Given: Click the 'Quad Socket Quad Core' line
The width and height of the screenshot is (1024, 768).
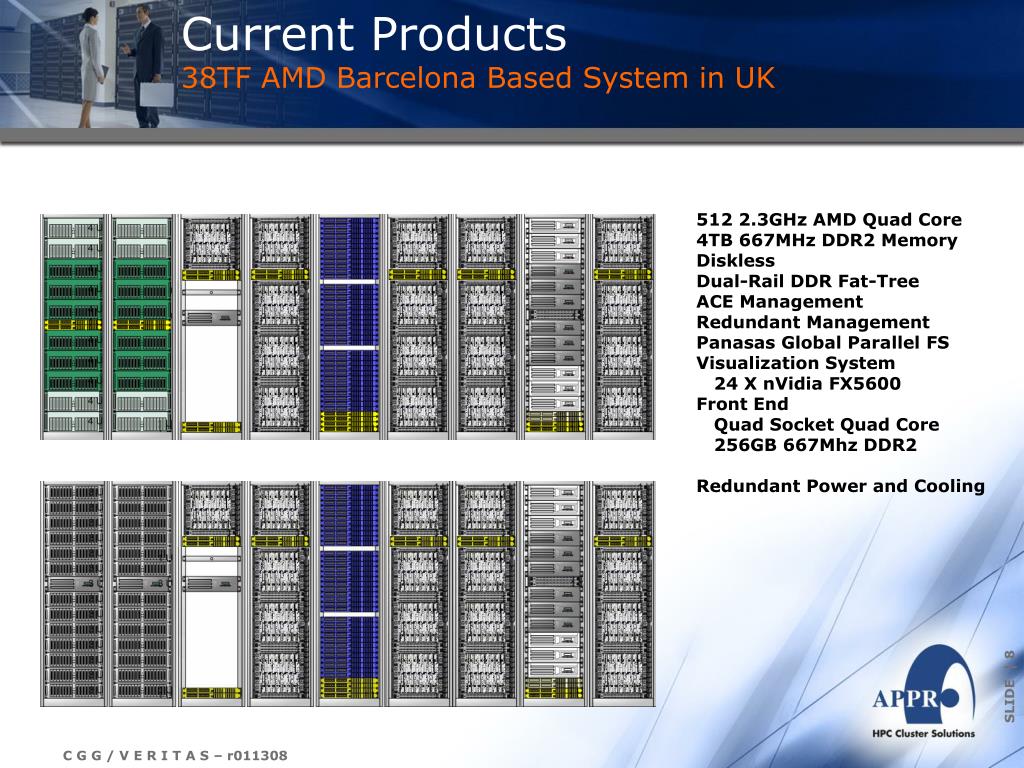Looking at the screenshot, I should coord(826,424).
